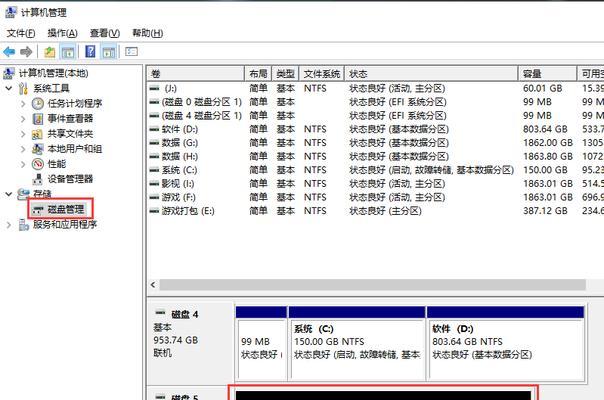This screenshot has width=604, height=400.
Task: Expand the 任务计划程序 node
Action: pyautogui.click(x=23, y=104)
